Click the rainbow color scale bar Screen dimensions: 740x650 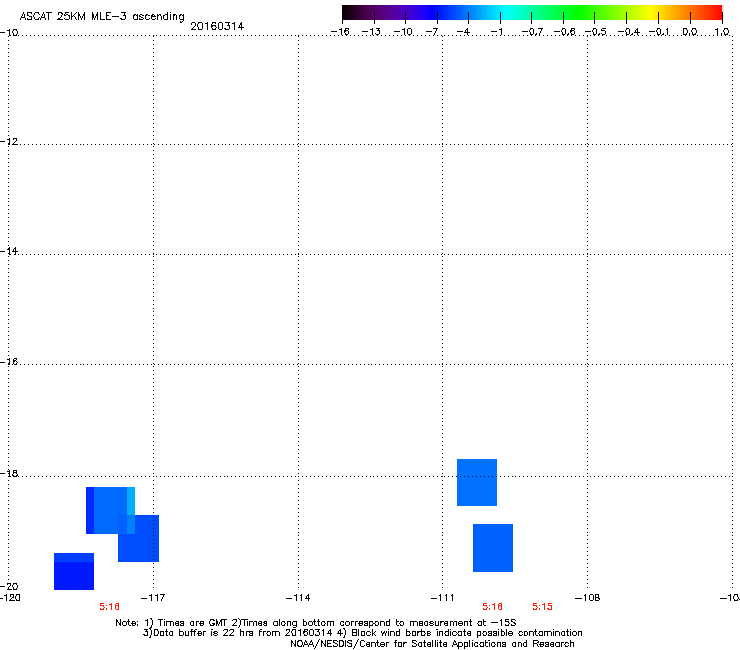coord(532,13)
